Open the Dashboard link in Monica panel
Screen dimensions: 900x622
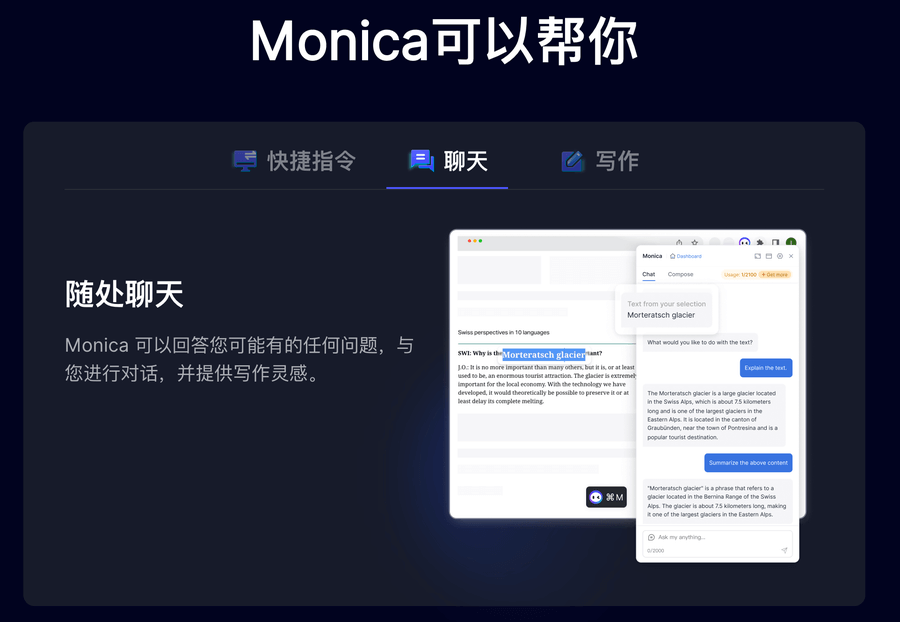[686, 256]
